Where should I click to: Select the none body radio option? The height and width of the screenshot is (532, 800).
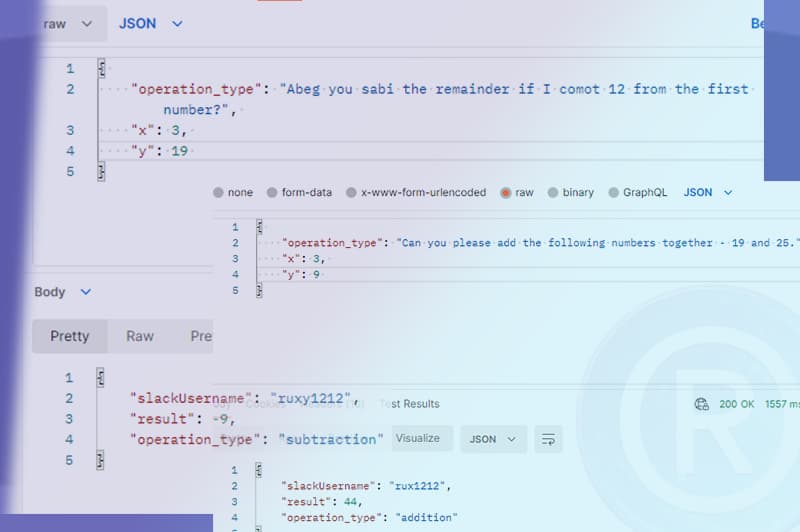coord(233,192)
